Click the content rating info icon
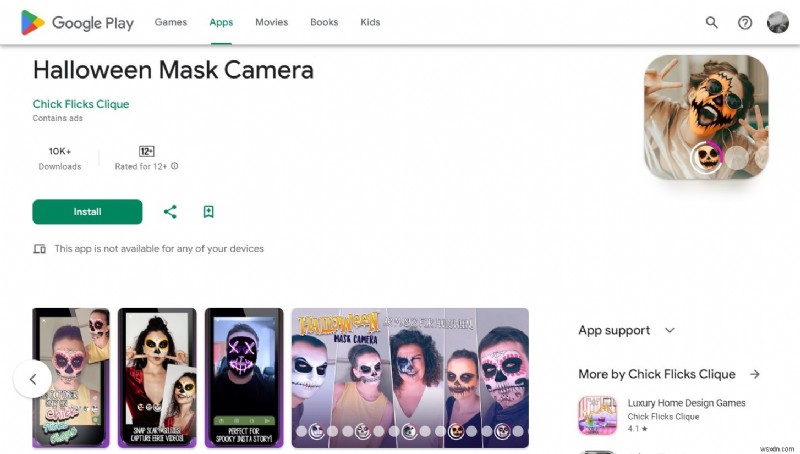Image resolution: width=800 pixels, height=454 pixels. pyautogui.click(x=174, y=166)
